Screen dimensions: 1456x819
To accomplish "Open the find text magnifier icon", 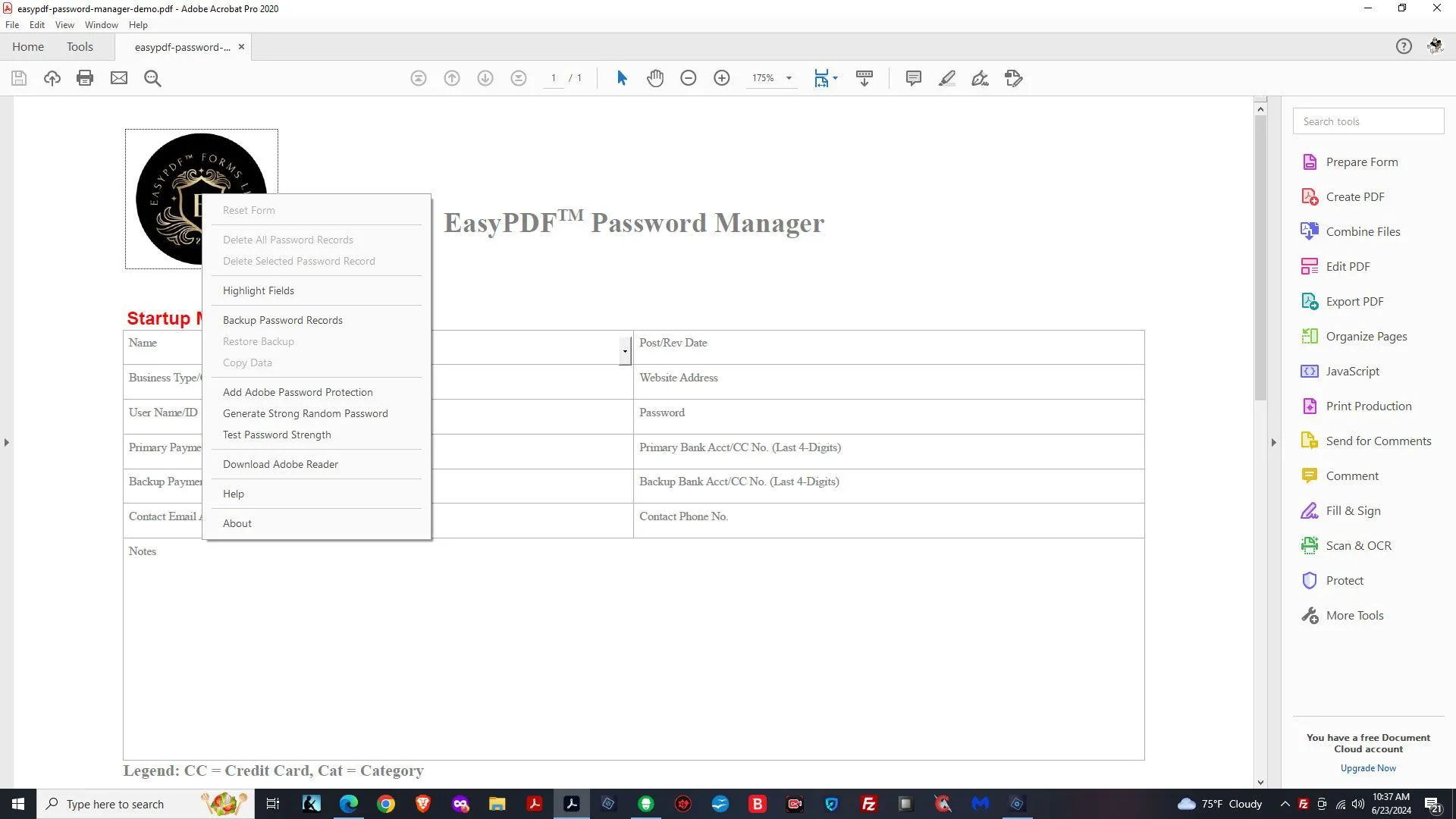I will [x=152, y=78].
